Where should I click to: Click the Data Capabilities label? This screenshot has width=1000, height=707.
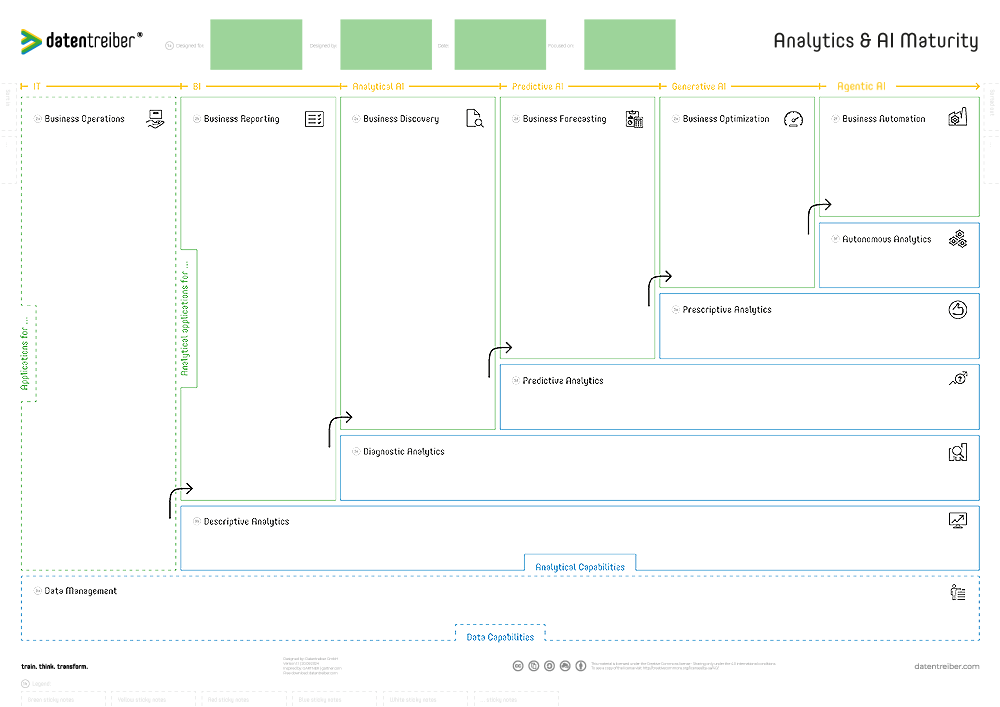click(500, 637)
